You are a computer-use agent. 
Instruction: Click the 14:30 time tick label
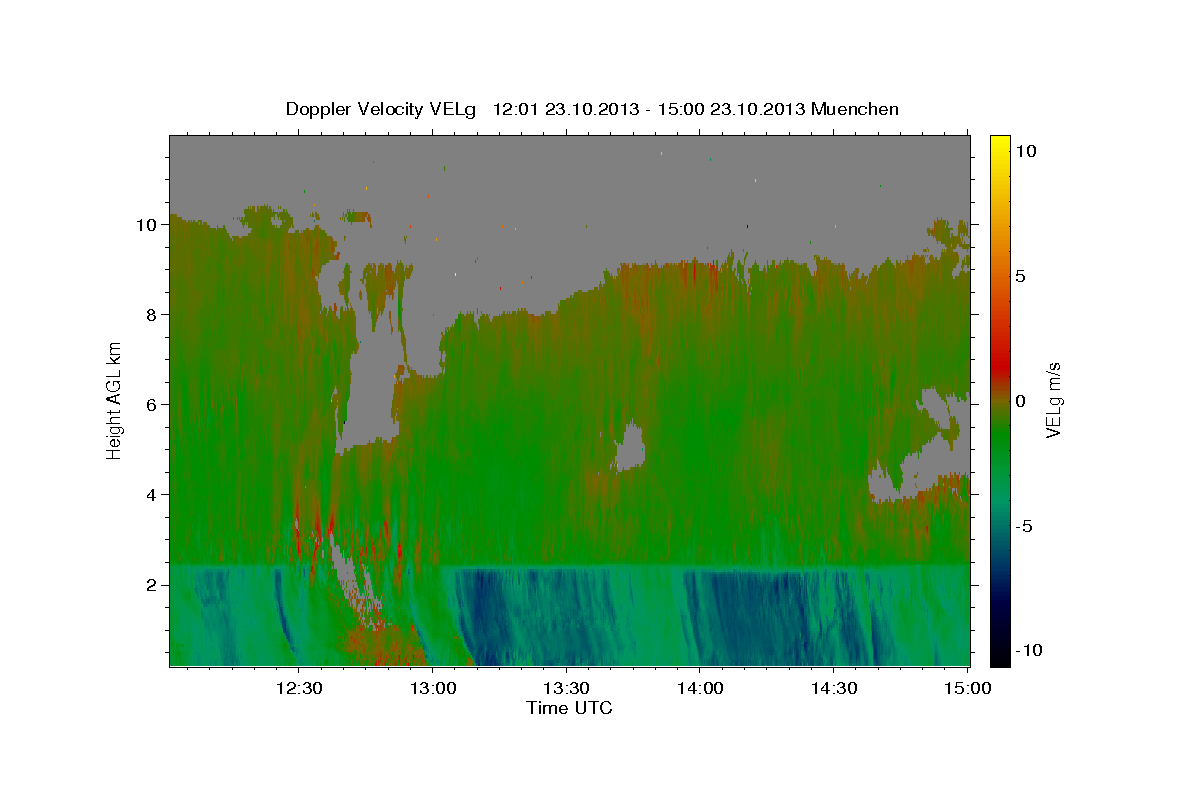(834, 688)
